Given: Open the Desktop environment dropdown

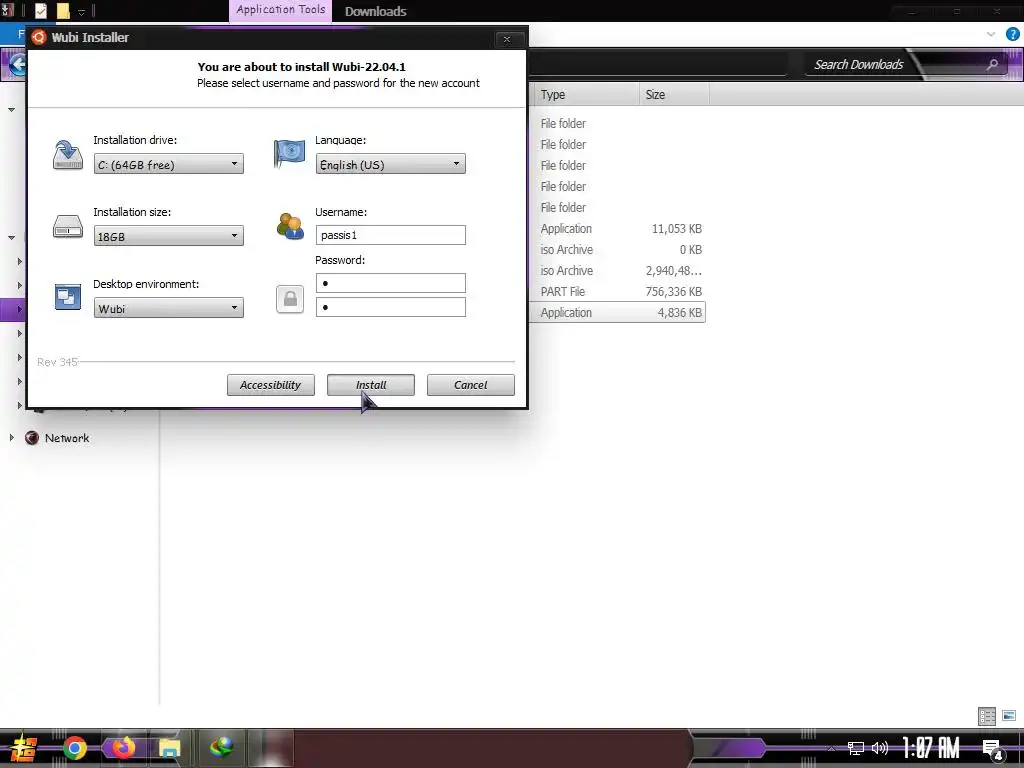Looking at the screenshot, I should tap(168, 308).
